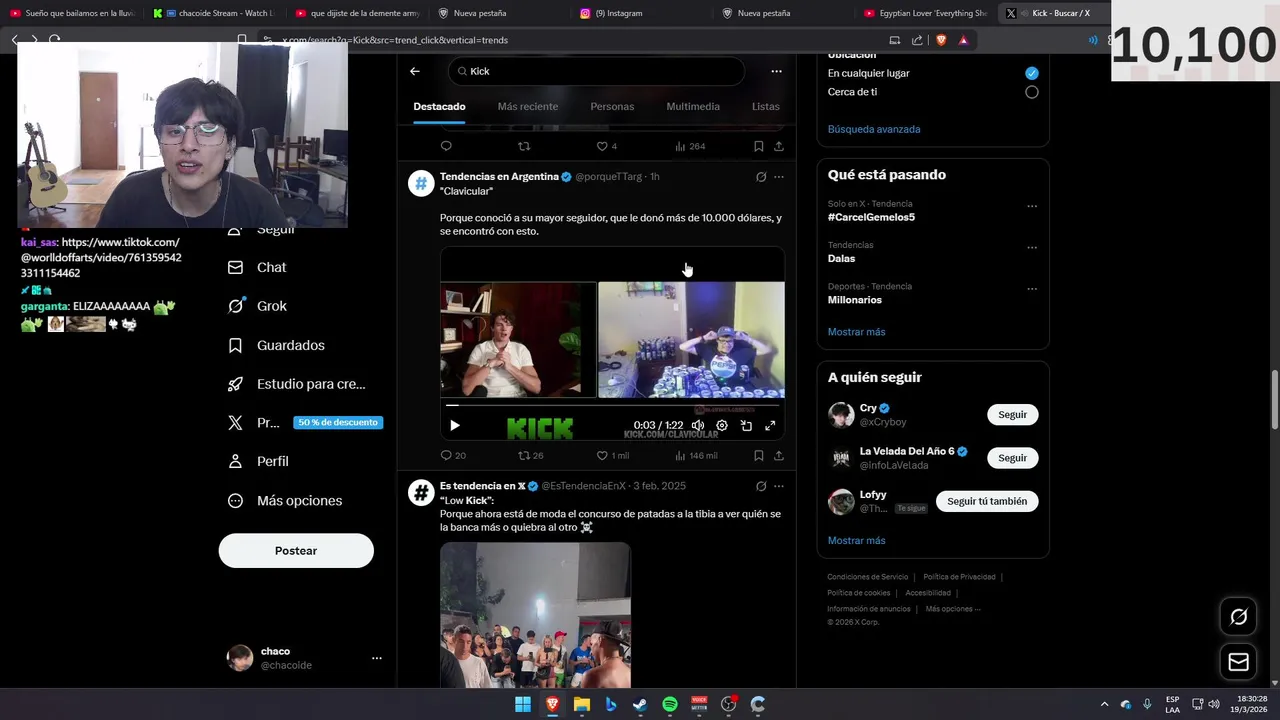Switch to the Destacado tab
This screenshot has height=720, width=1280.
[x=439, y=107]
